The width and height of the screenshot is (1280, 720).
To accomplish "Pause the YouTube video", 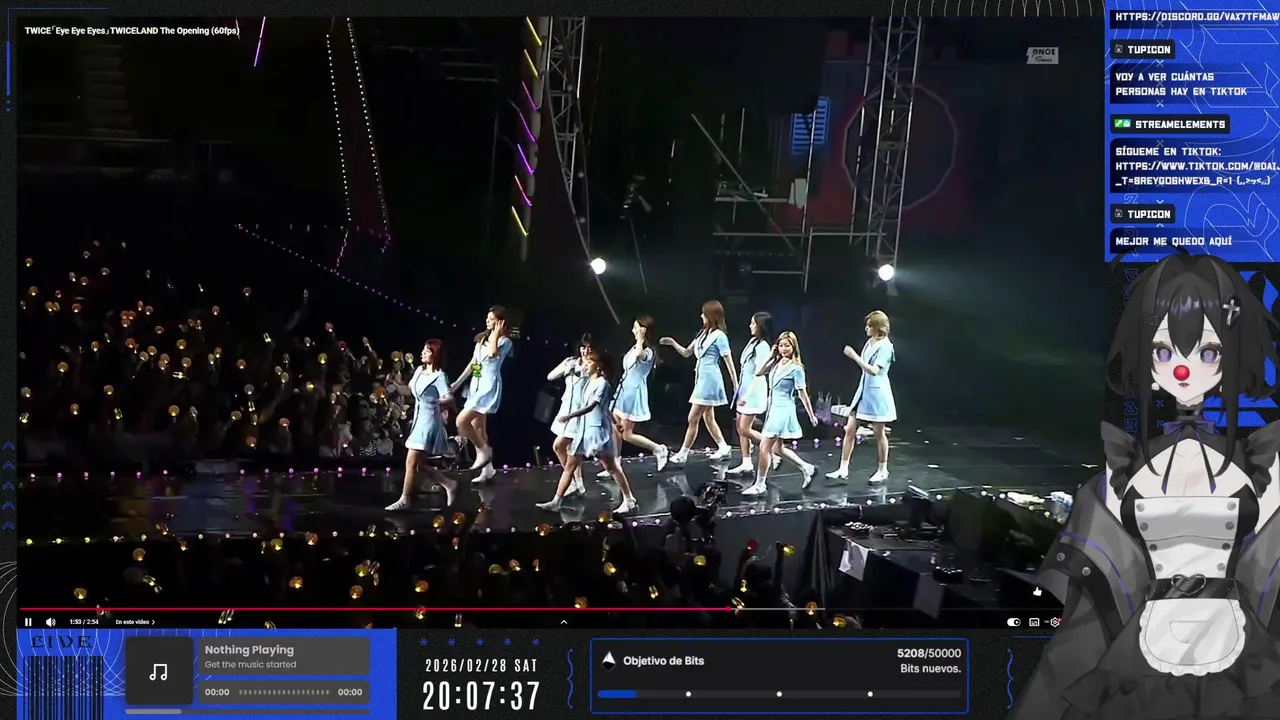I will (x=28, y=622).
